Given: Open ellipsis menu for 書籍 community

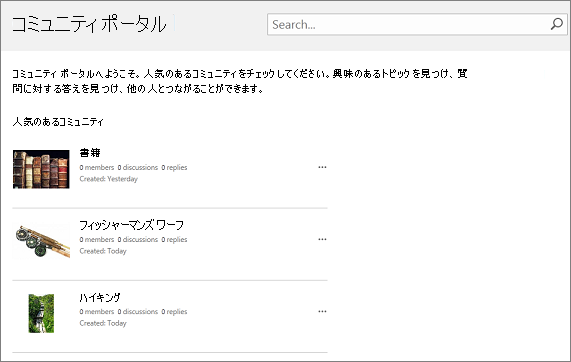Looking at the screenshot, I should pos(322,167).
